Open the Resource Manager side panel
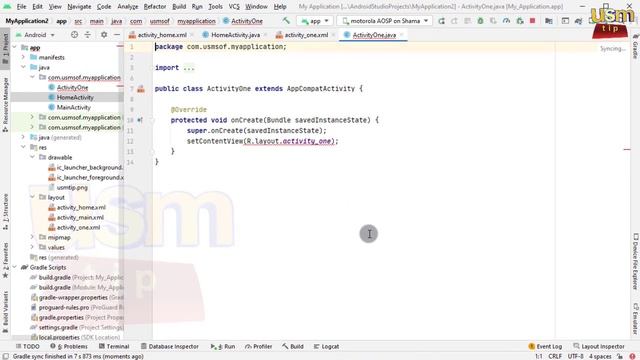This screenshot has height=360, width=640. (x=5, y=104)
